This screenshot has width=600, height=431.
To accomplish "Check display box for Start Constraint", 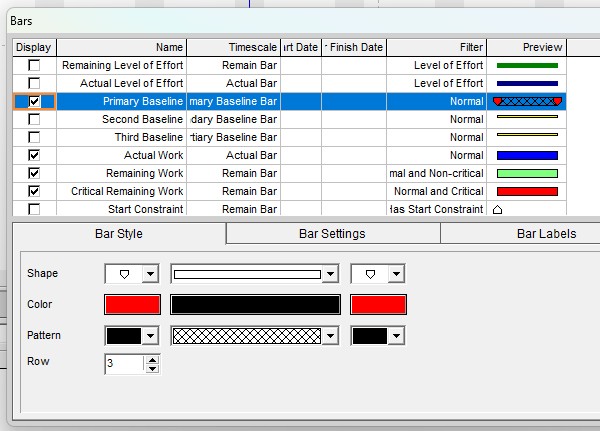I will pos(34,209).
